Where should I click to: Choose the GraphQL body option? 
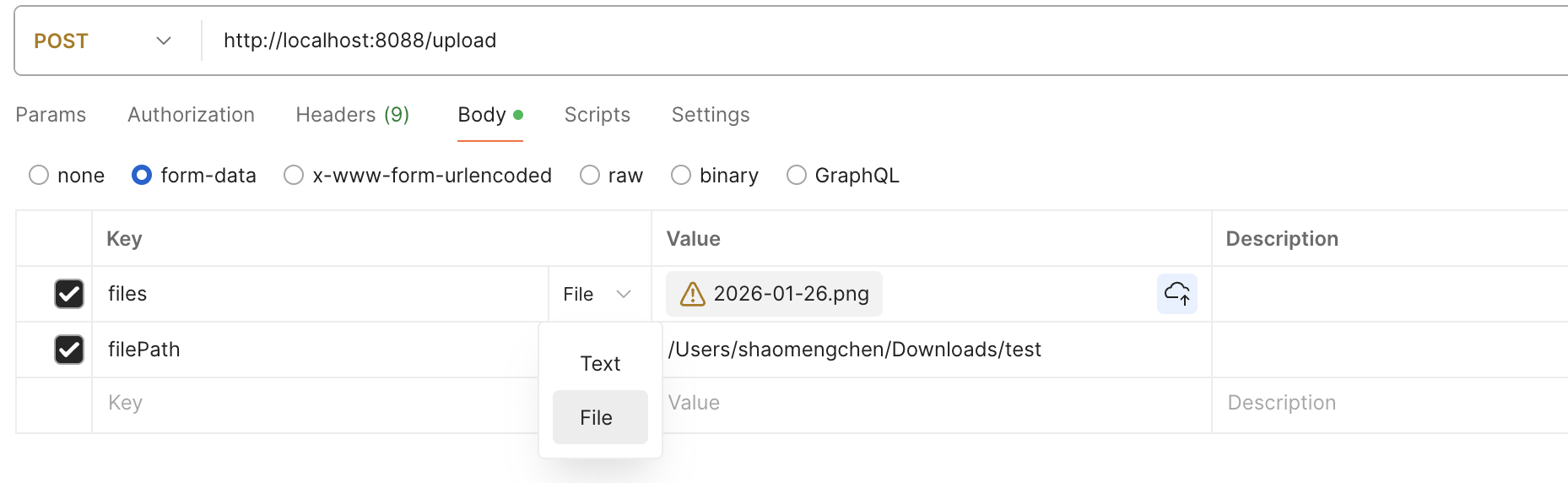tap(796, 175)
